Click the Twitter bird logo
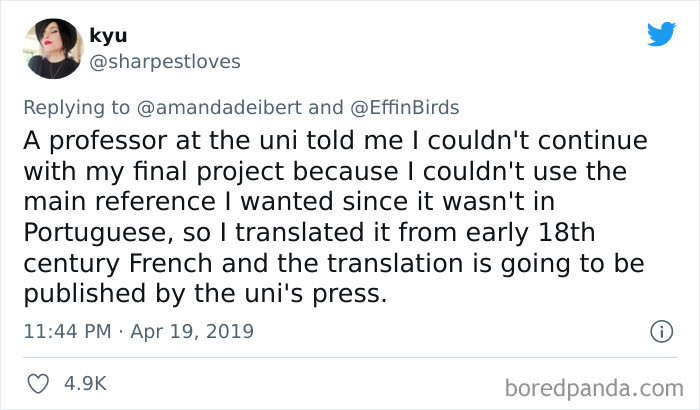700x410 pixels. (661, 34)
